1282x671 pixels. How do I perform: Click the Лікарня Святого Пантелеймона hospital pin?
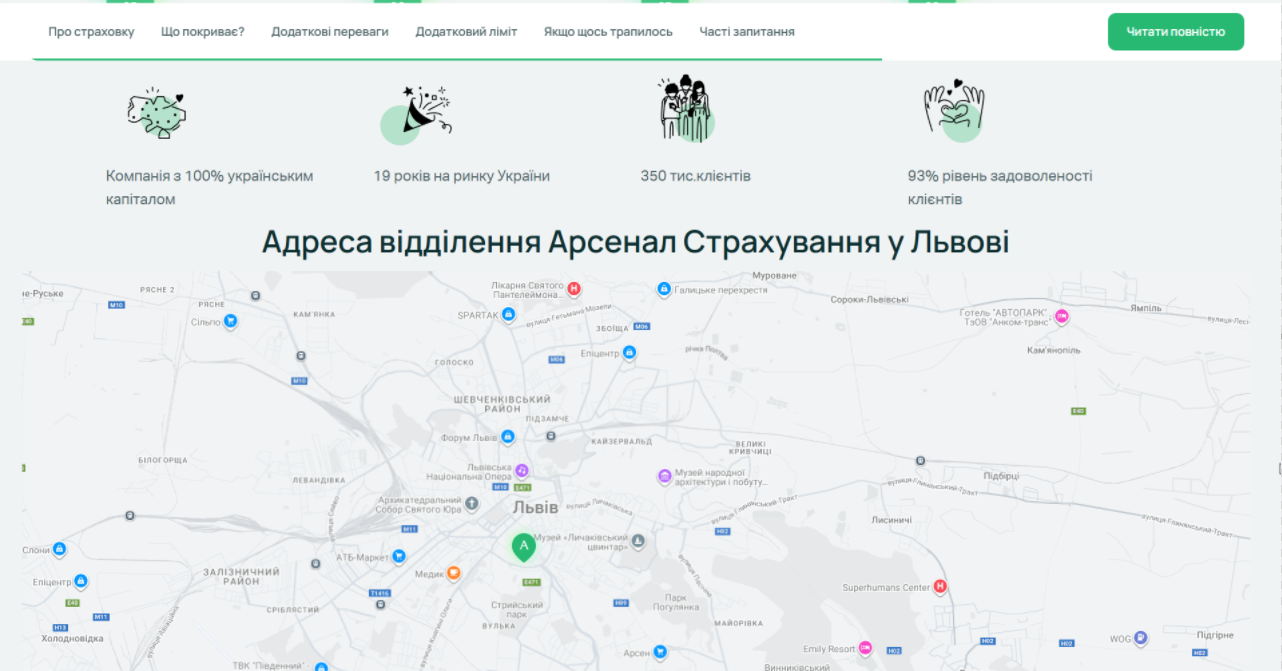574,289
